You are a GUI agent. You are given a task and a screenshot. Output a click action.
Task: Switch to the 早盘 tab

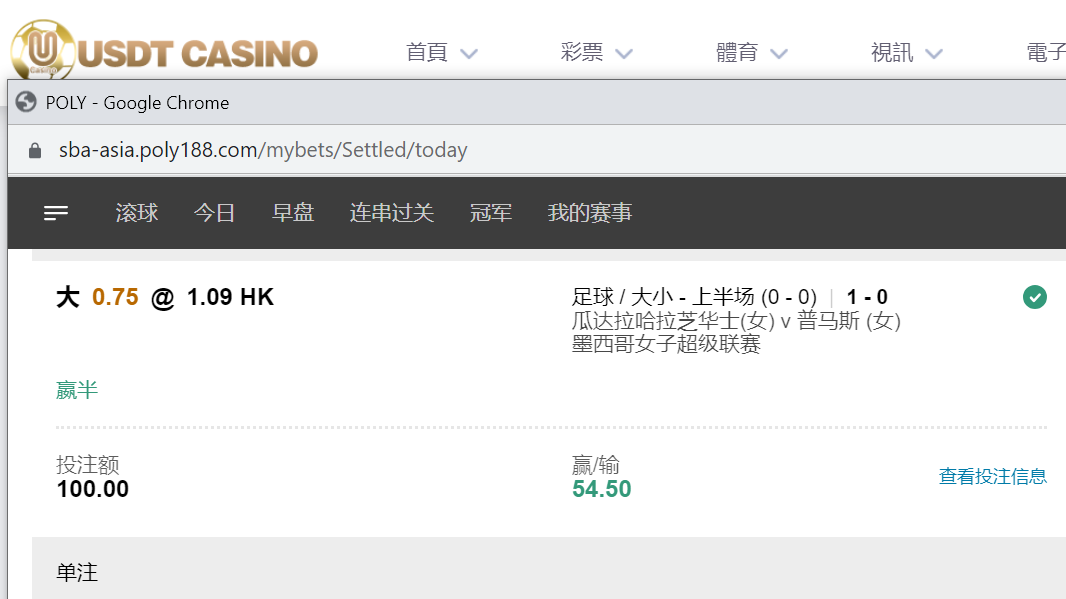pyautogui.click(x=293, y=213)
